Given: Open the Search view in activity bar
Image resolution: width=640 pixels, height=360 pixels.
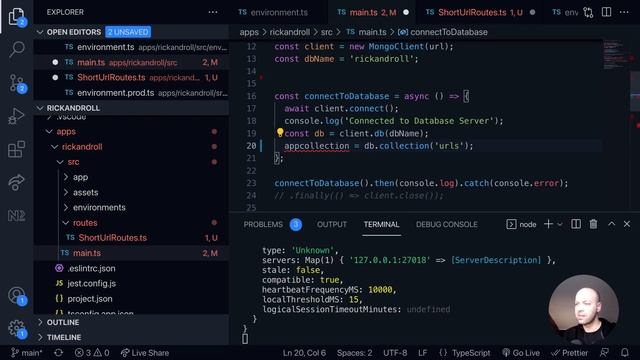Looking at the screenshot, I should 16,49.
